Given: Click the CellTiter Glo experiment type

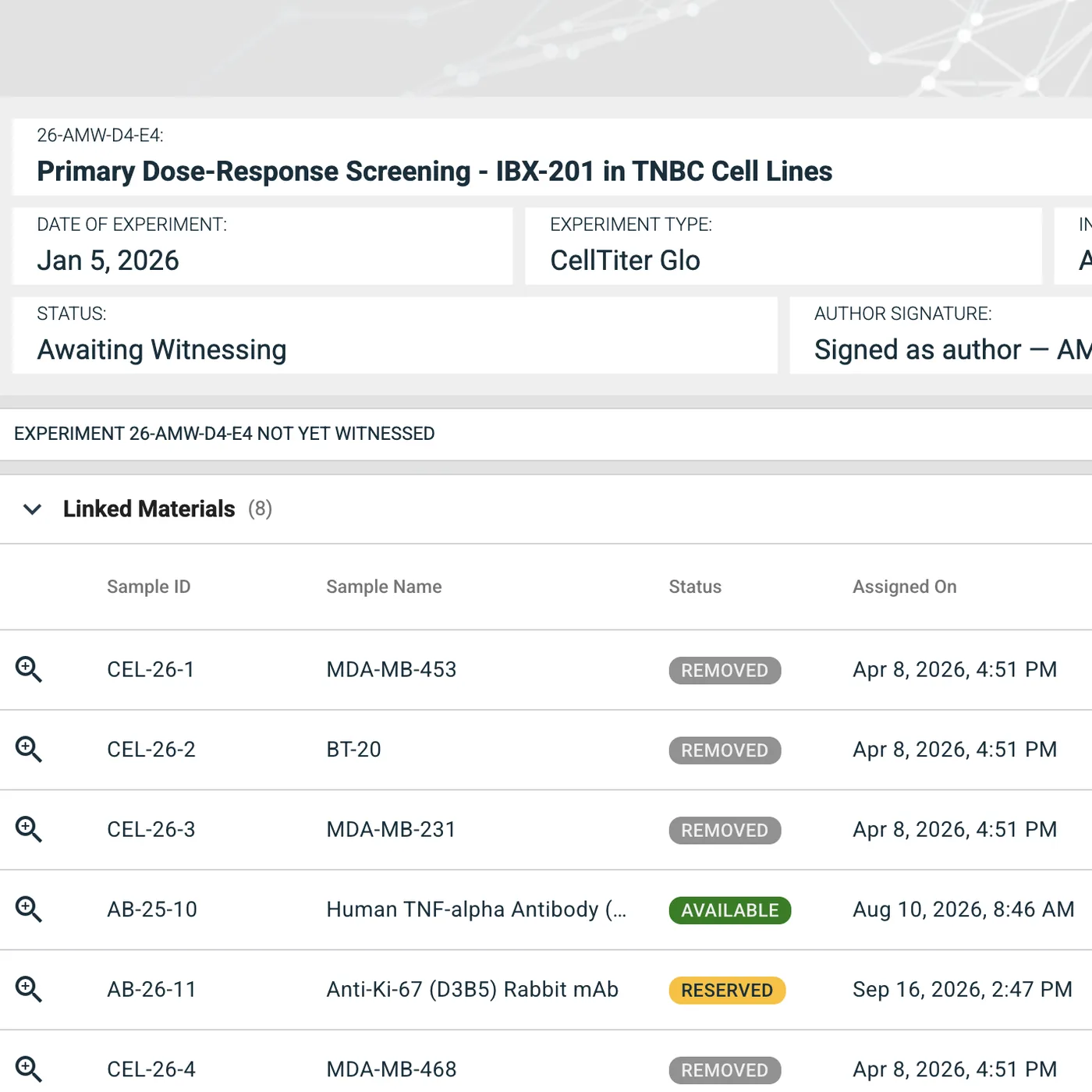Looking at the screenshot, I should click(625, 260).
